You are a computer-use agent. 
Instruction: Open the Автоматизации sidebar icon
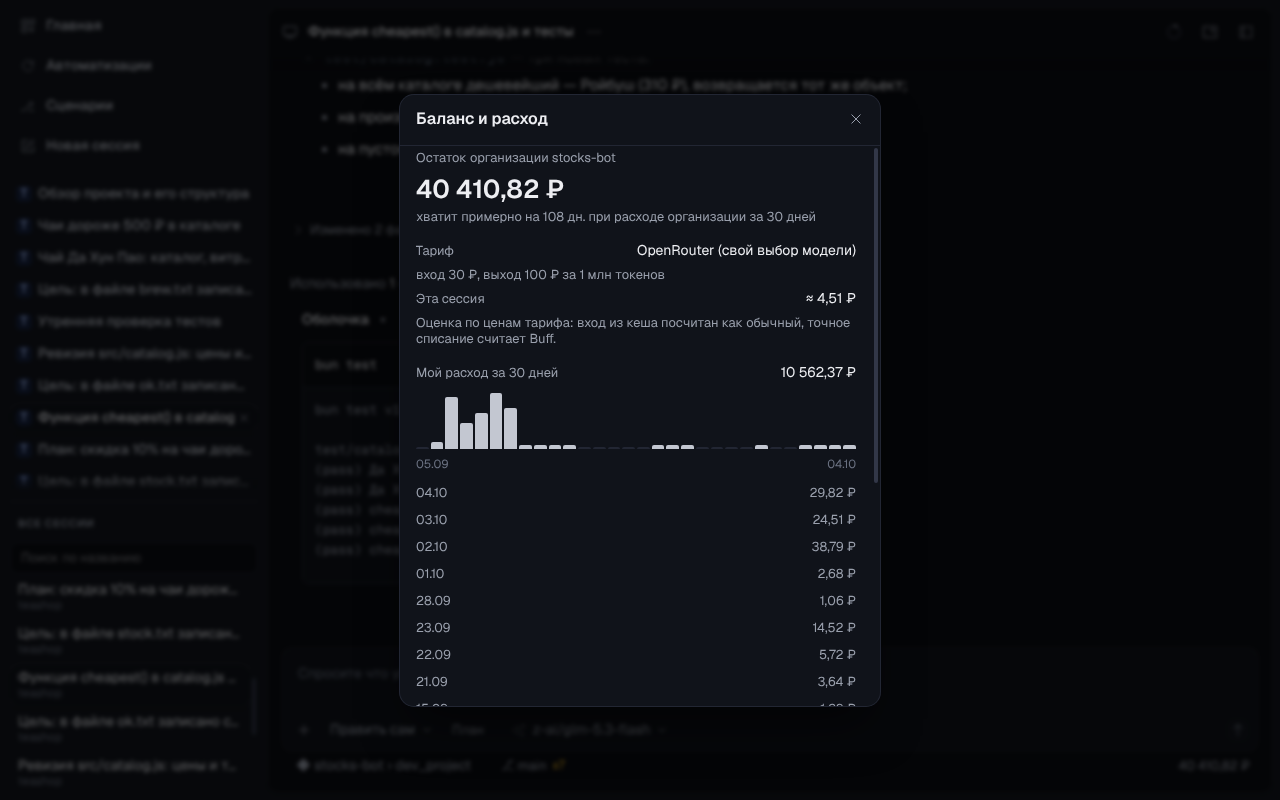coord(28,65)
